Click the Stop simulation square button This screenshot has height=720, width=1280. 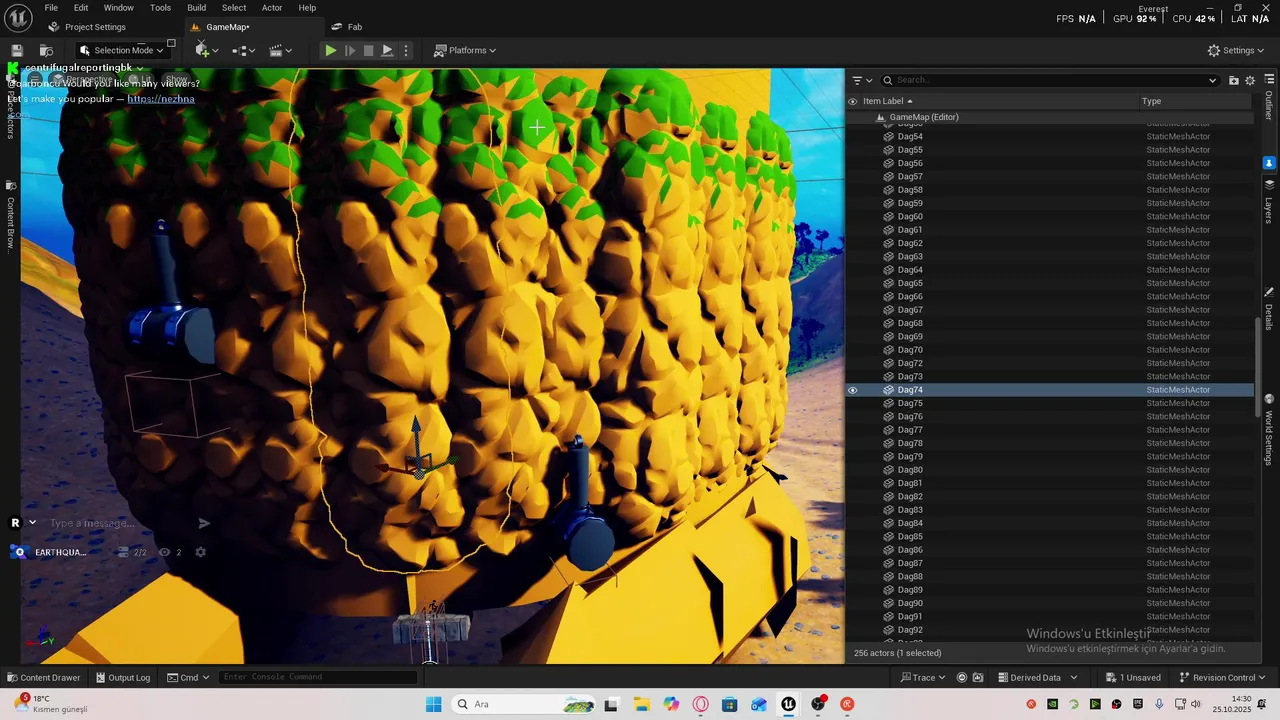(368, 50)
